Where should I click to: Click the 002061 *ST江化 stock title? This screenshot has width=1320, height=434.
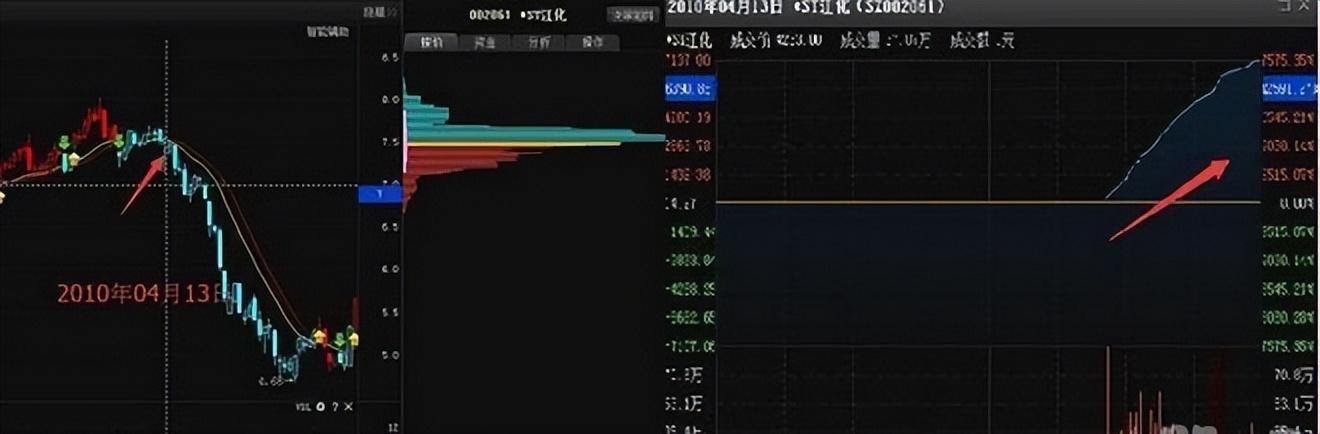click(x=517, y=15)
